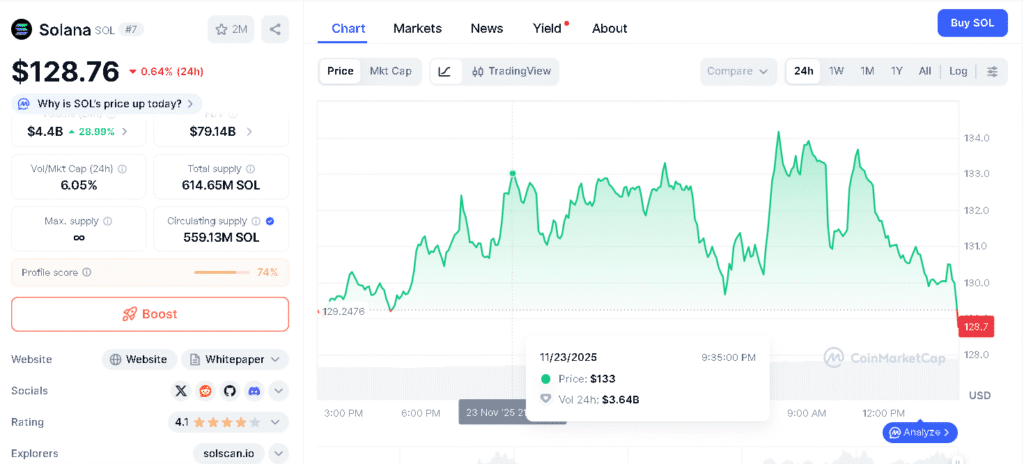Set chart range to 1M
The width and height of the screenshot is (1024, 464).
click(x=867, y=71)
